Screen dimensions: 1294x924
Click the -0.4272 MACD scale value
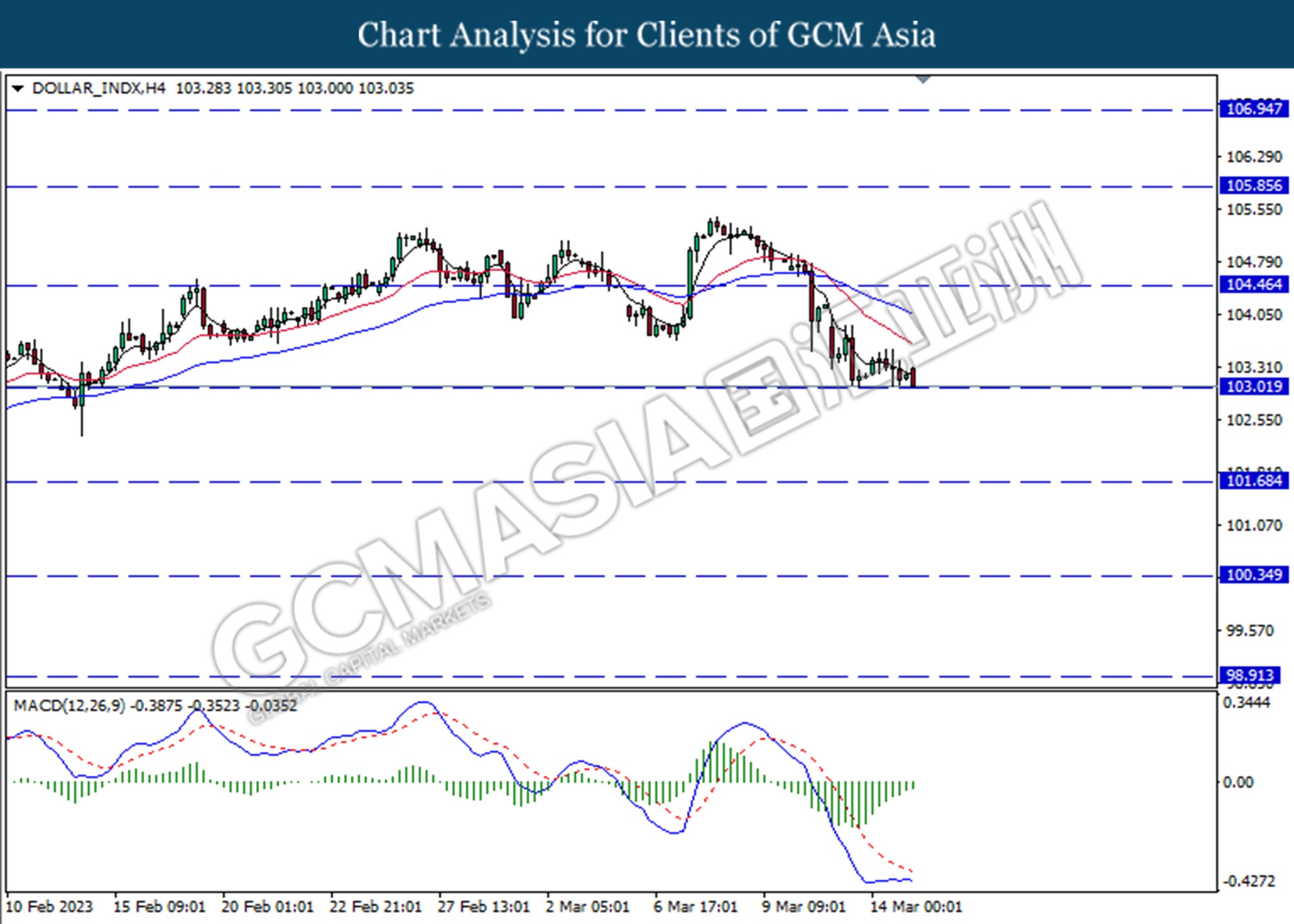coord(1249,881)
